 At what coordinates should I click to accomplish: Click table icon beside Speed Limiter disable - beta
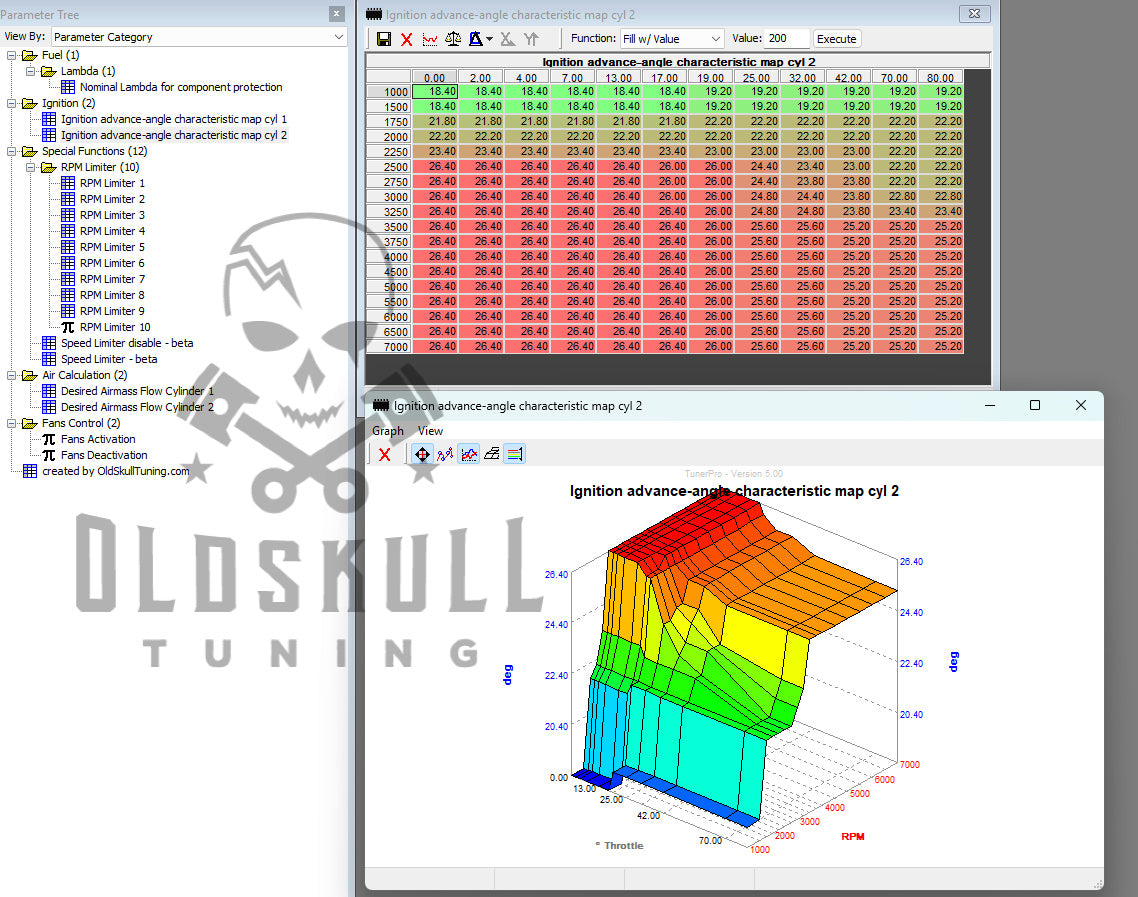point(49,343)
